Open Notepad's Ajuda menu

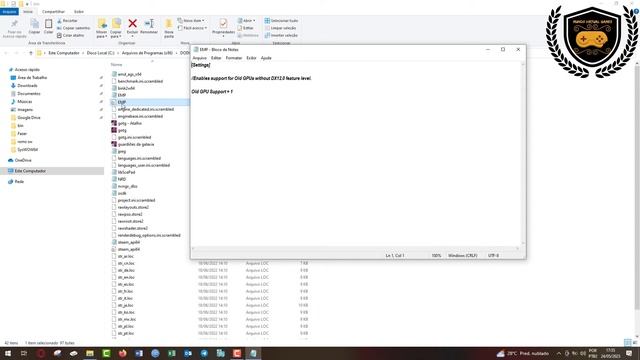click(x=266, y=58)
